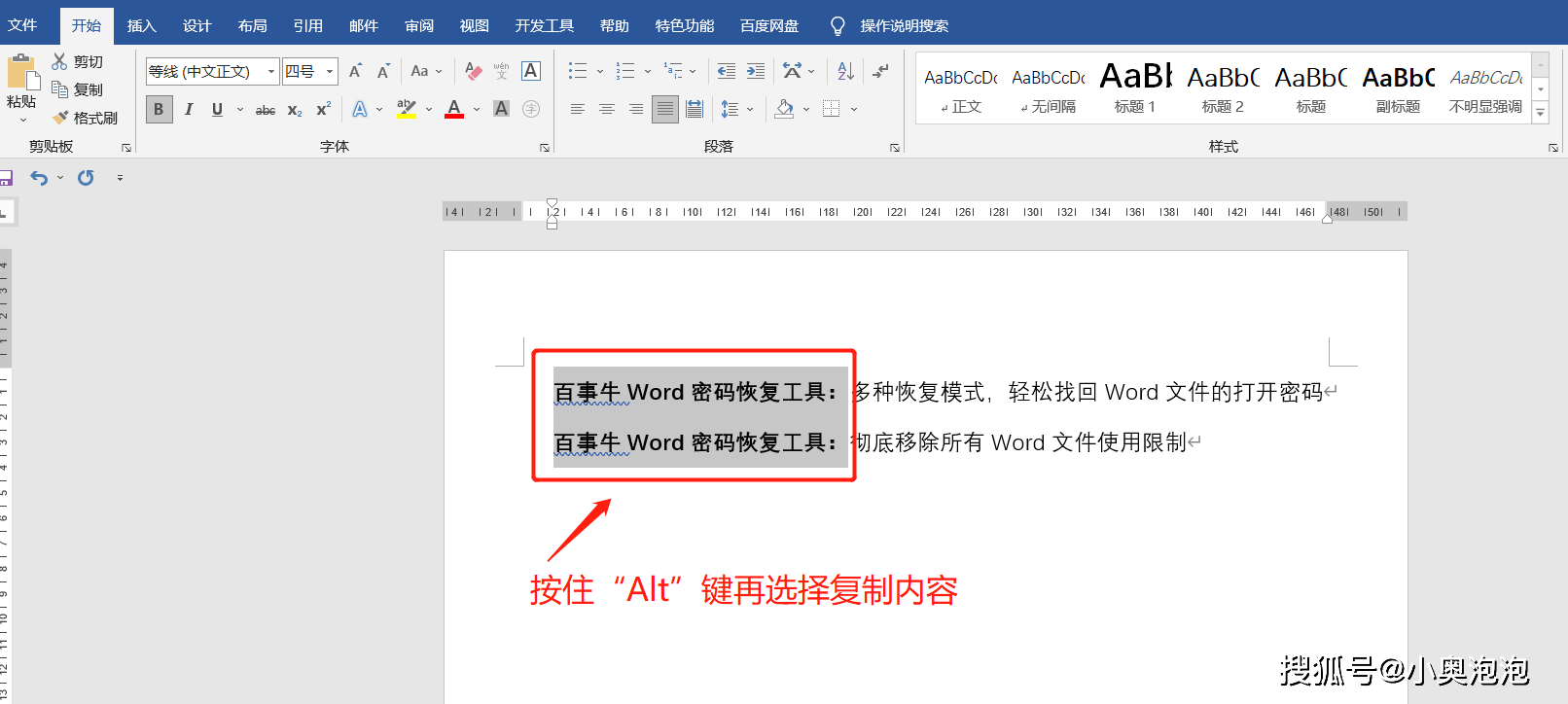Insert enclosed character icon
This screenshot has width=1568, height=704.
[531, 109]
